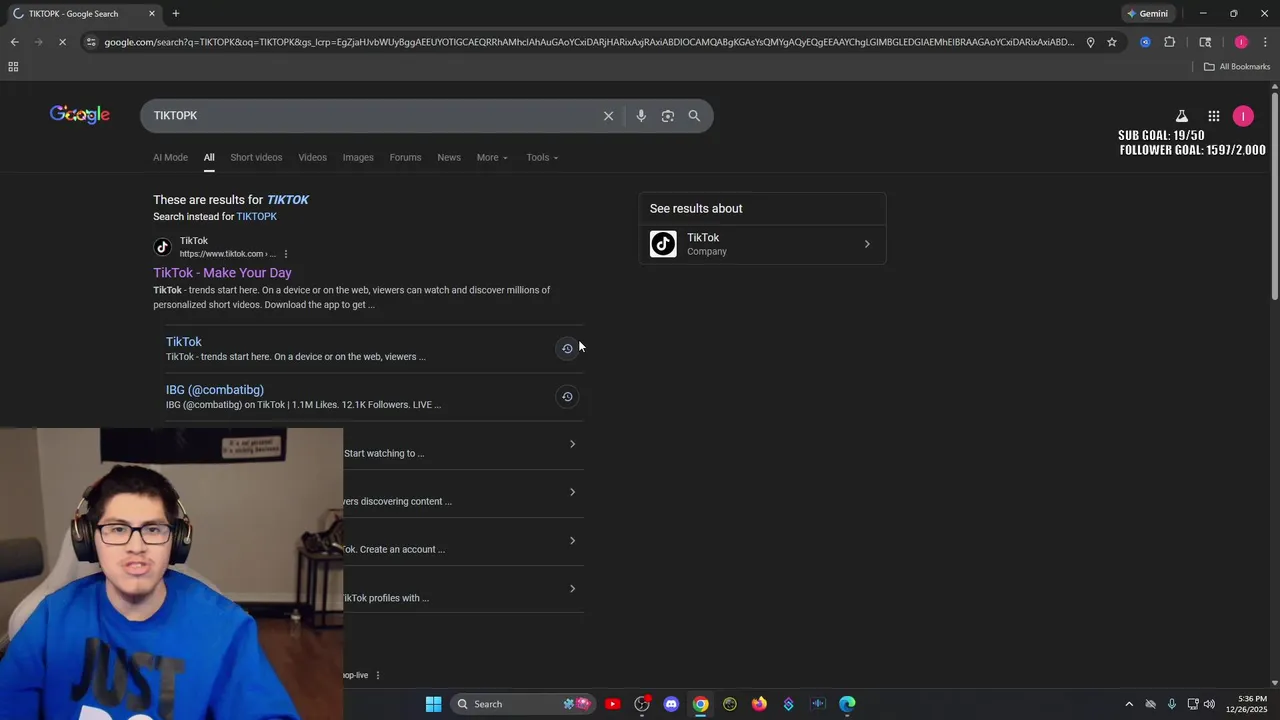This screenshot has width=1280, height=720.
Task: Open the Google Lens page search toolbar button
Action: click(x=1205, y=42)
